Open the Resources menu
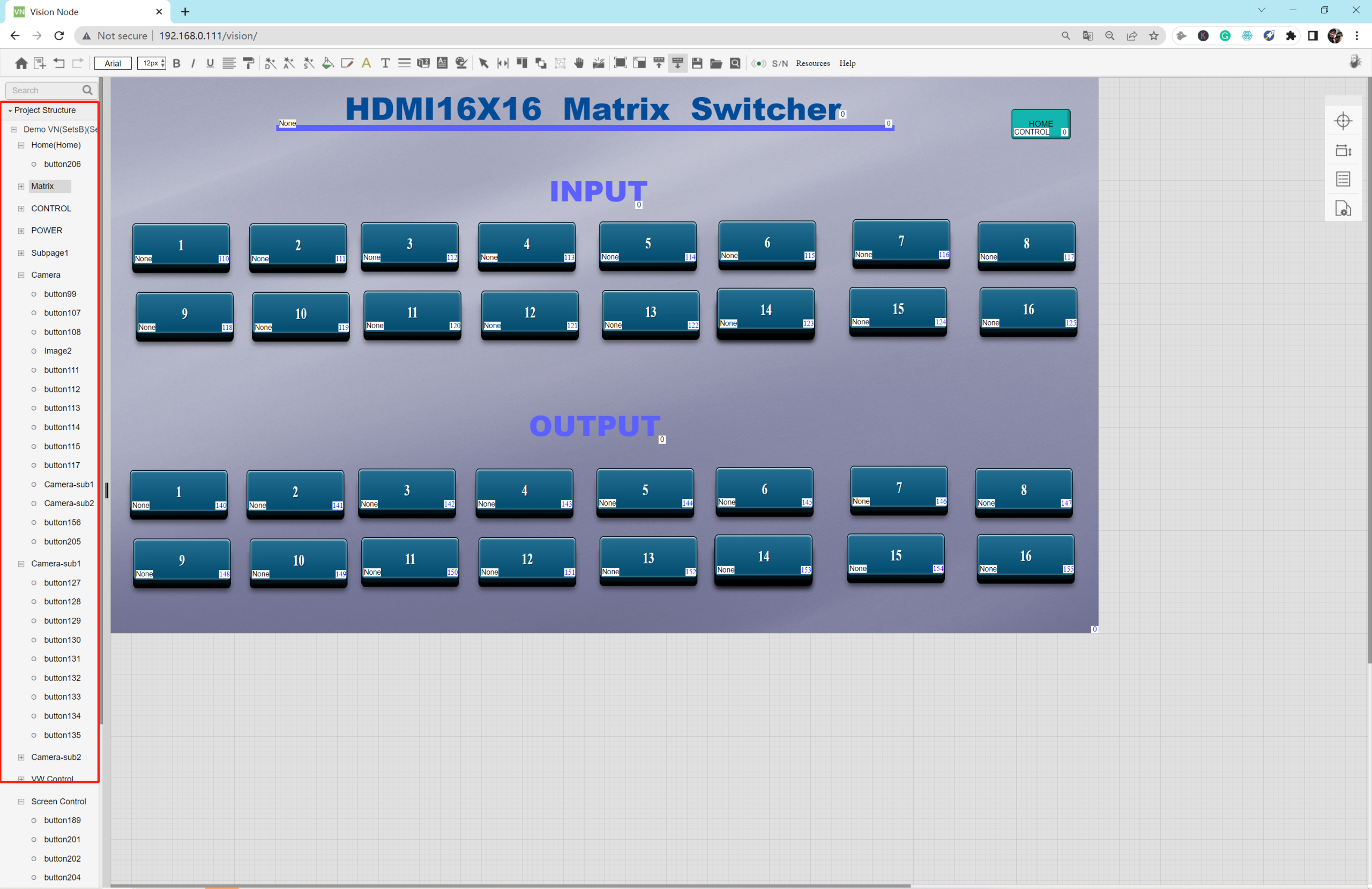Viewport: 1372px width, 889px height. click(812, 63)
